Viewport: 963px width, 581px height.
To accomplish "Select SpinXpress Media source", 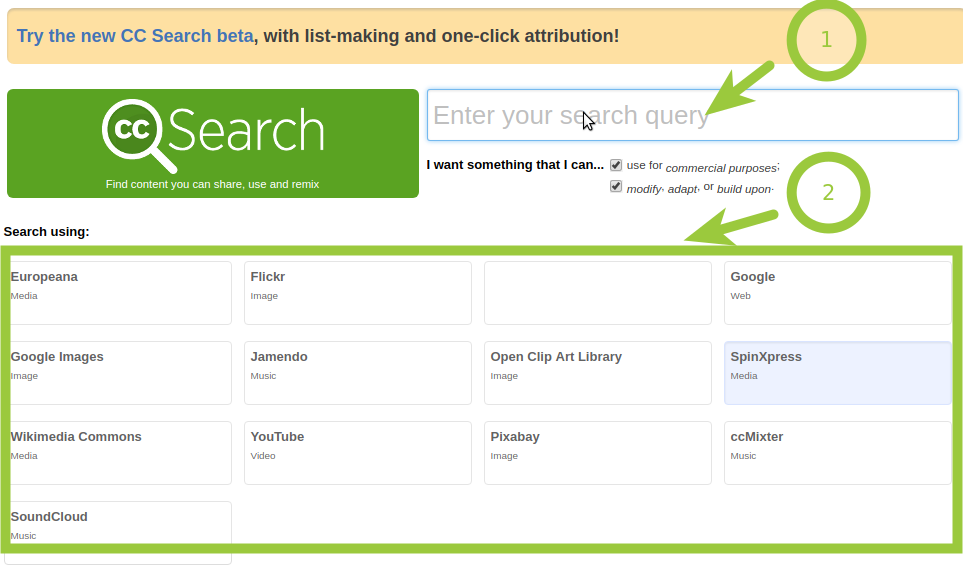I will click(838, 373).
